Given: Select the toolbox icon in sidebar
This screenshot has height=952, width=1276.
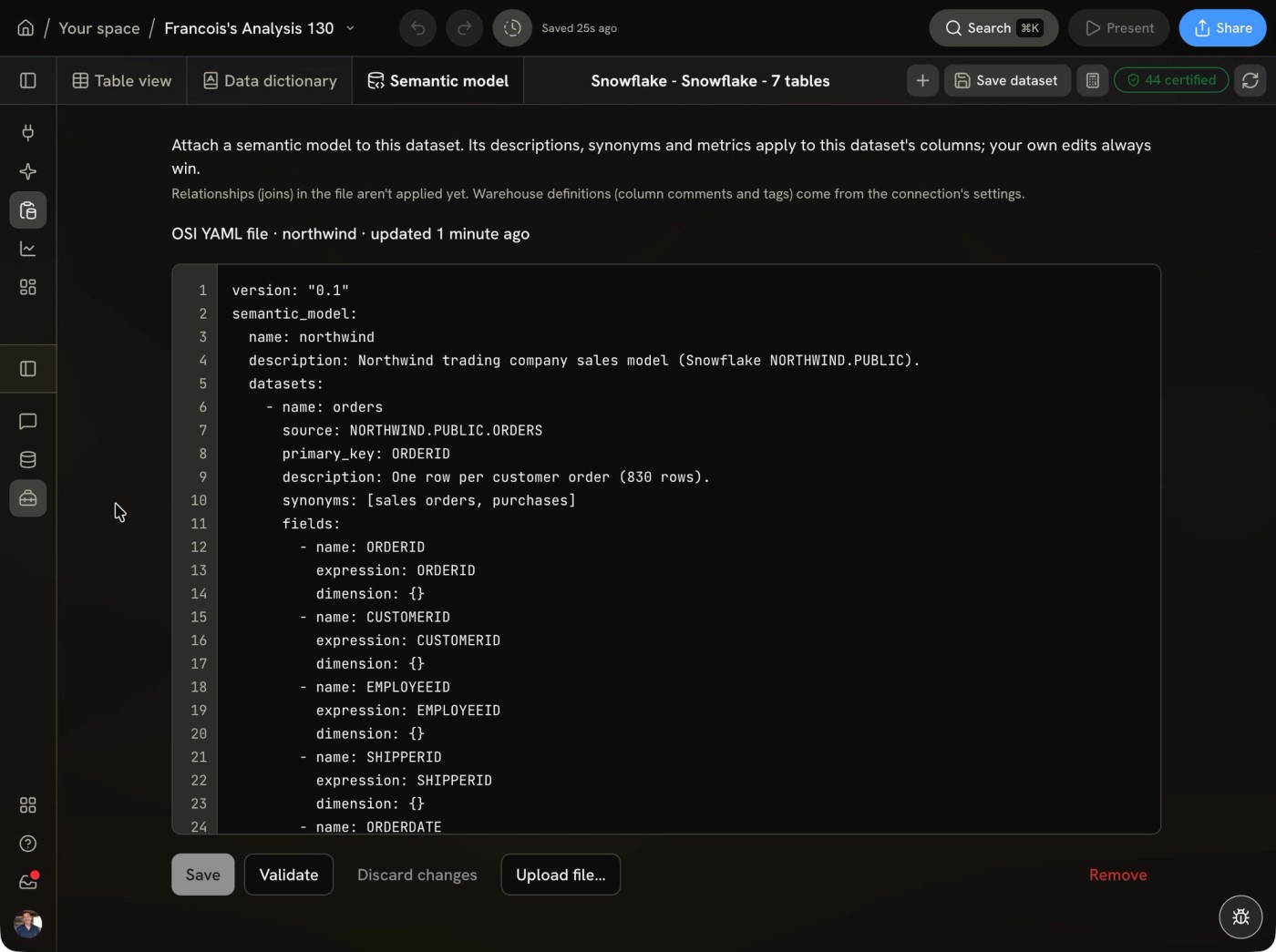Looking at the screenshot, I should tap(28, 498).
